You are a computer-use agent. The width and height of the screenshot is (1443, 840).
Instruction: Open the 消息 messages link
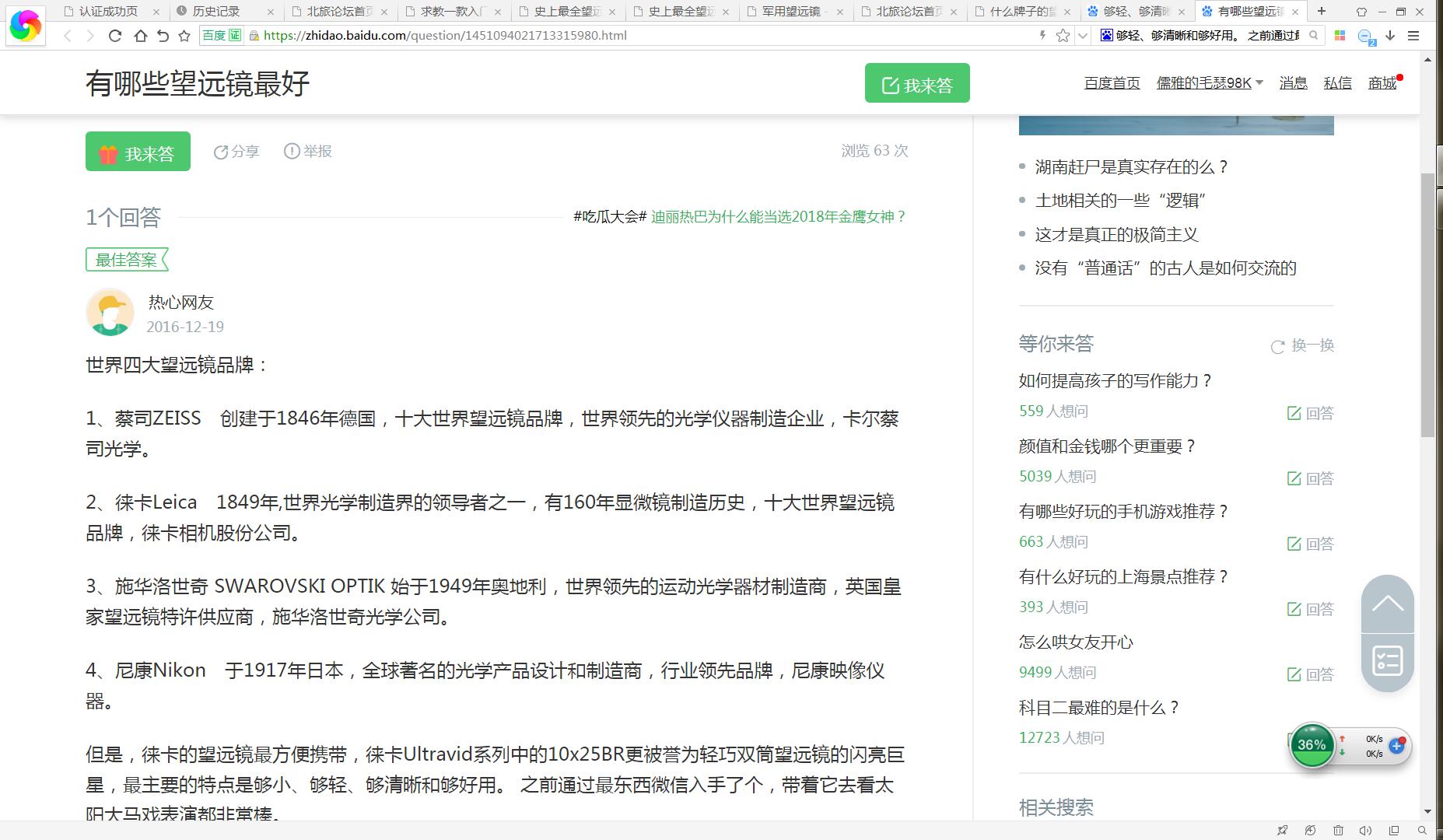pyautogui.click(x=1293, y=83)
